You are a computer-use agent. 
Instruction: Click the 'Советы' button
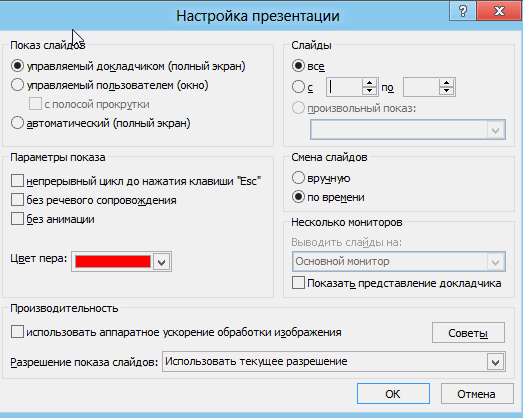tap(468, 333)
